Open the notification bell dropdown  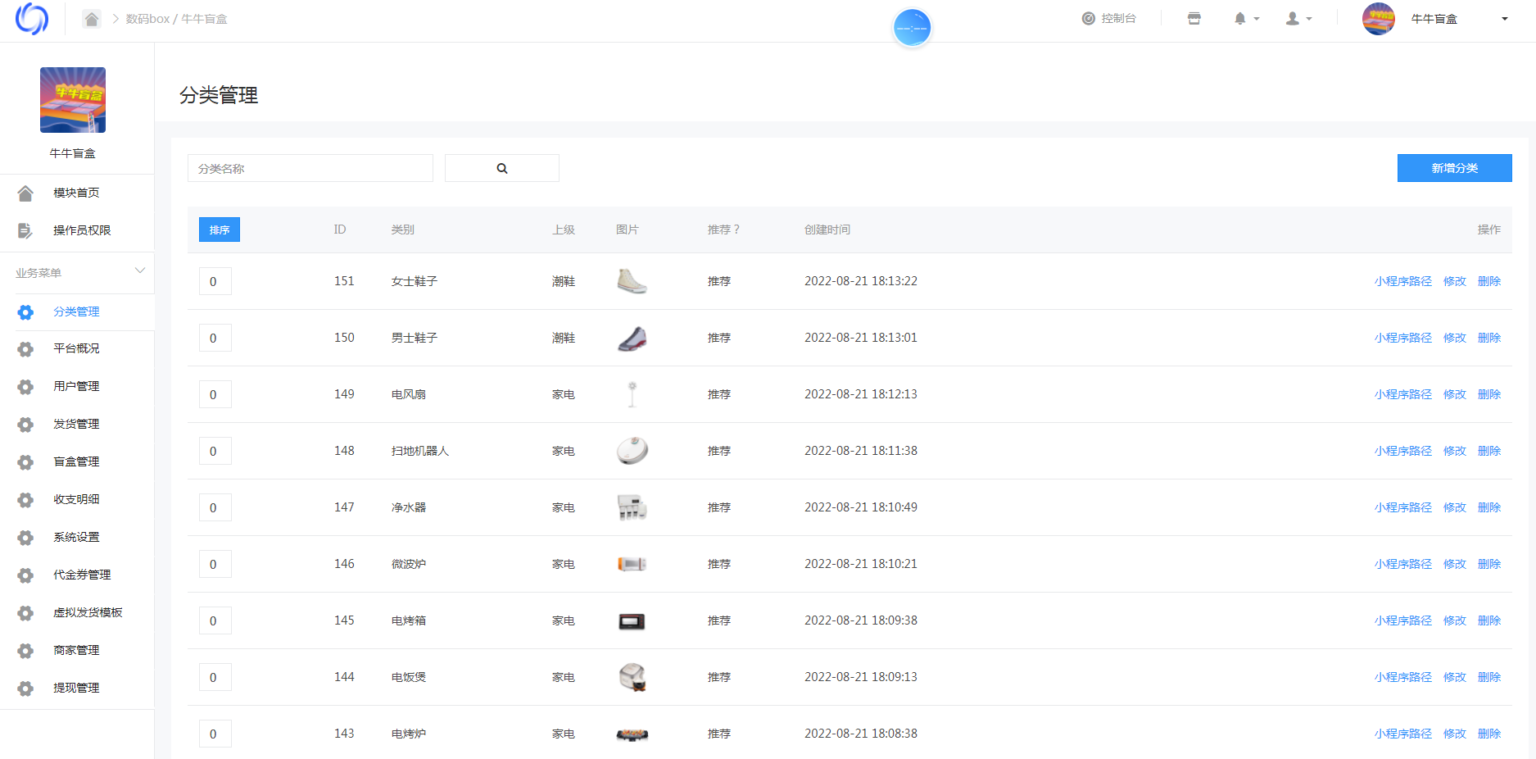[1245, 19]
